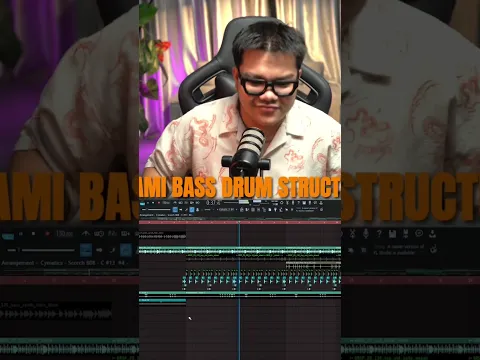Click the red record button in the sharp center toolbar
This screenshot has height=360, width=480.
(x=159, y=203)
